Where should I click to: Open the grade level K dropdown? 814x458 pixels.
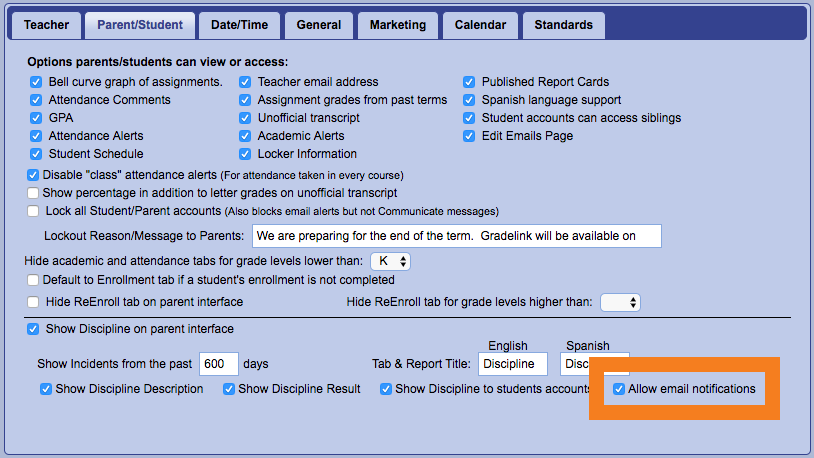click(390, 261)
